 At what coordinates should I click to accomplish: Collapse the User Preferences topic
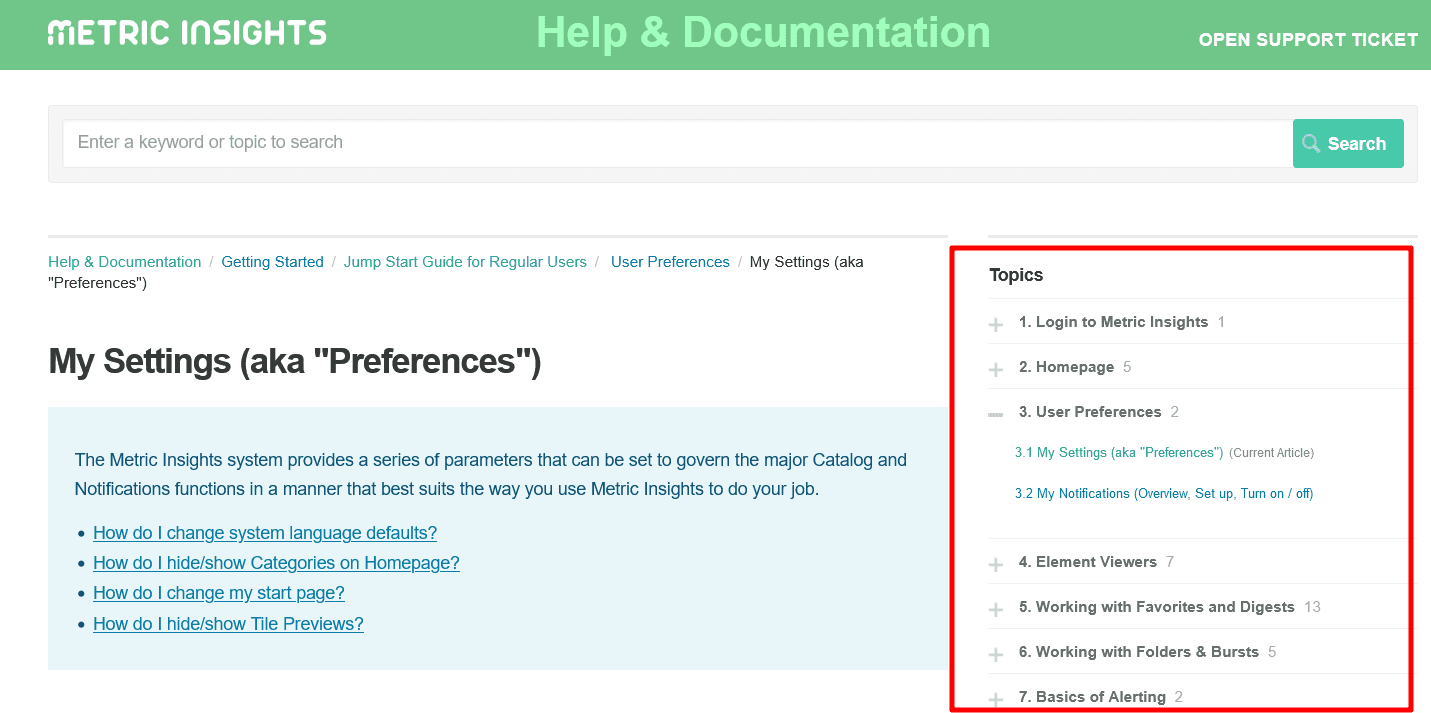[996, 413]
